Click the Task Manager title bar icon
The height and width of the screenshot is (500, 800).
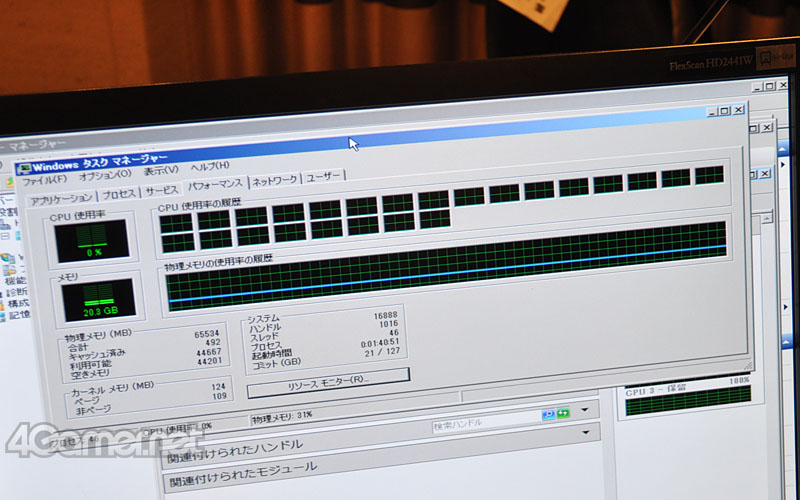click(24, 168)
